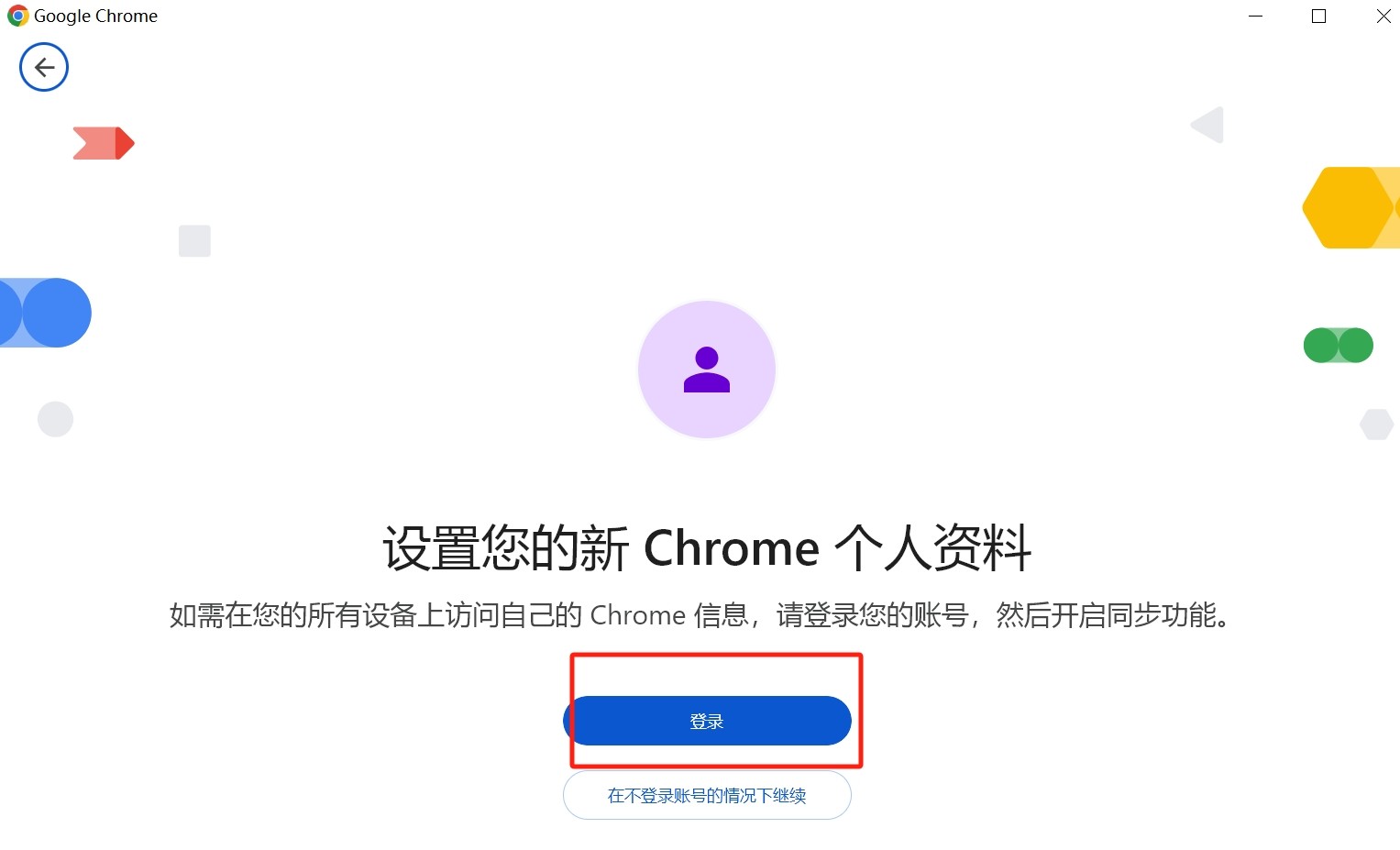Screen dimensions: 1400x850
Task: Click the heading 设置您的新 Chrome 个人资料
Action: [x=707, y=548]
